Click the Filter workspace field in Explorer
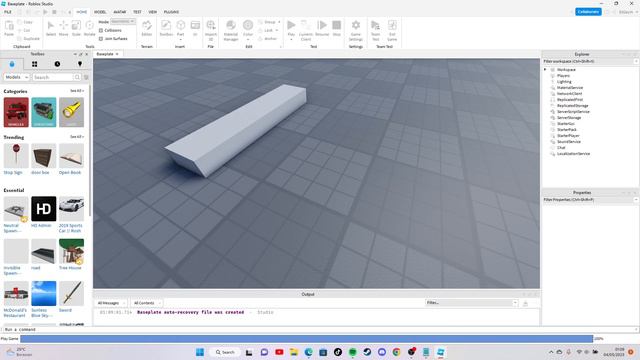Image resolution: width=640 pixels, height=360 pixels. (x=588, y=61)
